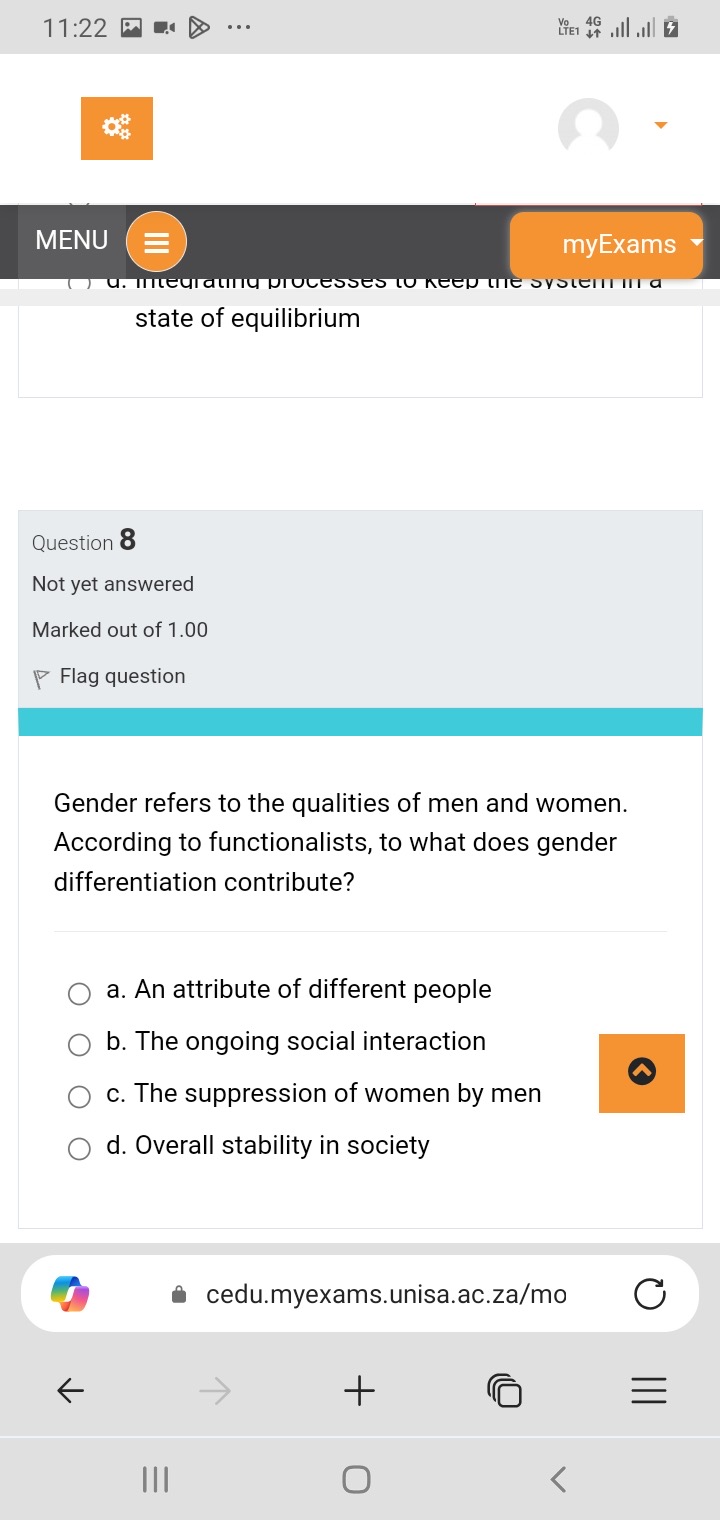This screenshot has width=720, height=1520.
Task: Tap the orange gears icon at the top
Action: 116,128
